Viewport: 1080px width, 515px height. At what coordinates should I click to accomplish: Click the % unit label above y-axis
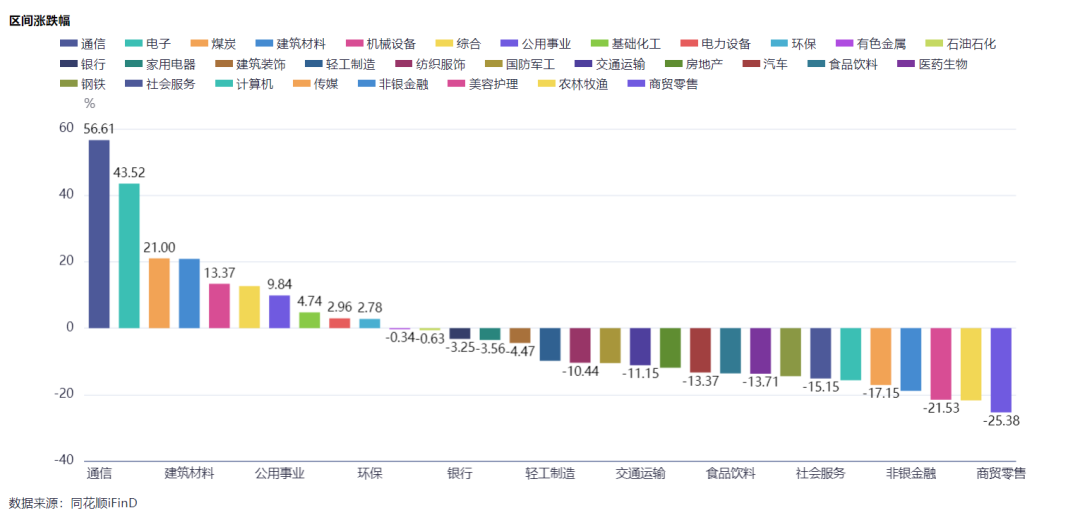click(89, 103)
